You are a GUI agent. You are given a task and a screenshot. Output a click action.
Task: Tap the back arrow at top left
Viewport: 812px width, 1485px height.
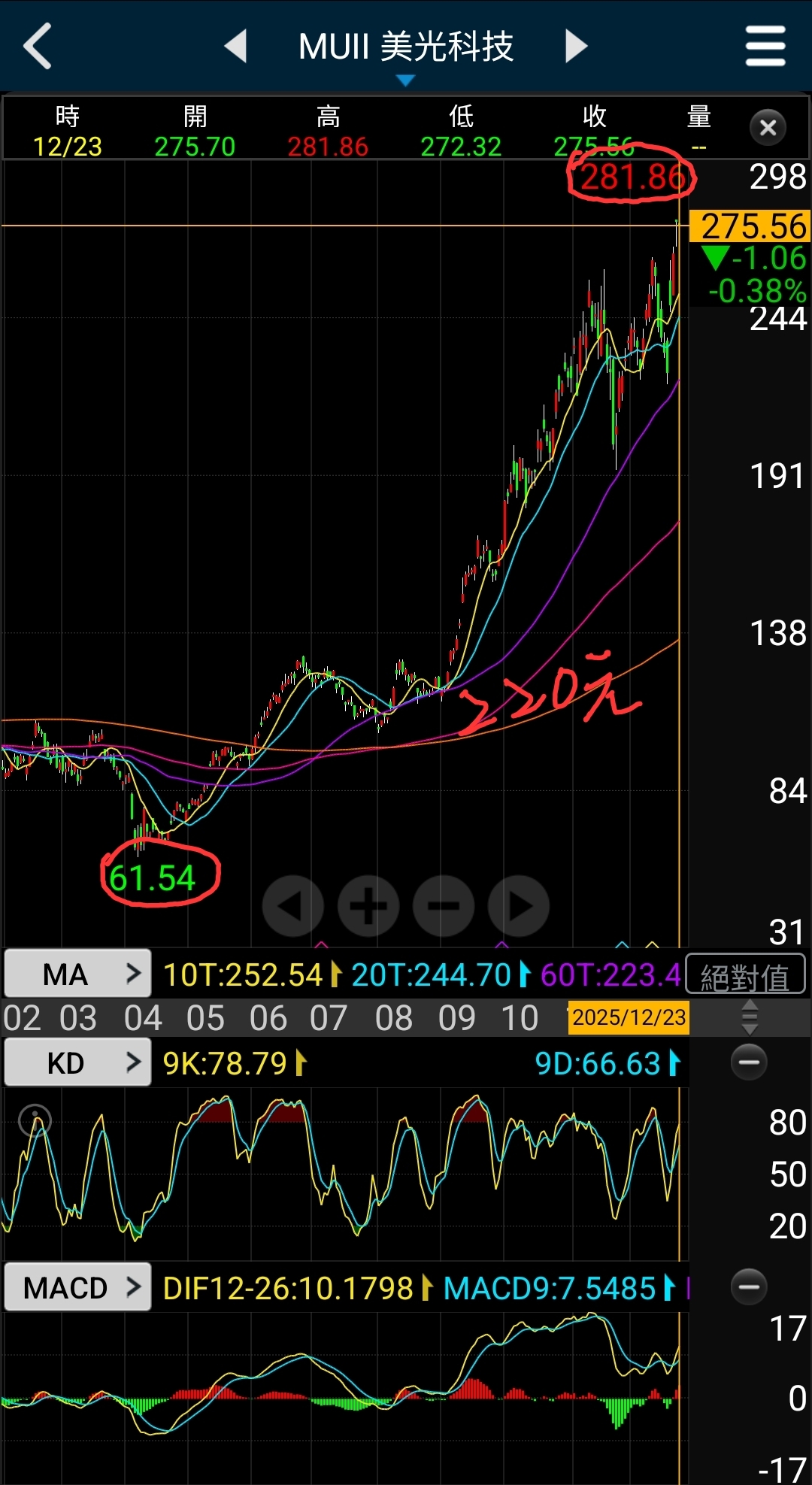(x=38, y=46)
